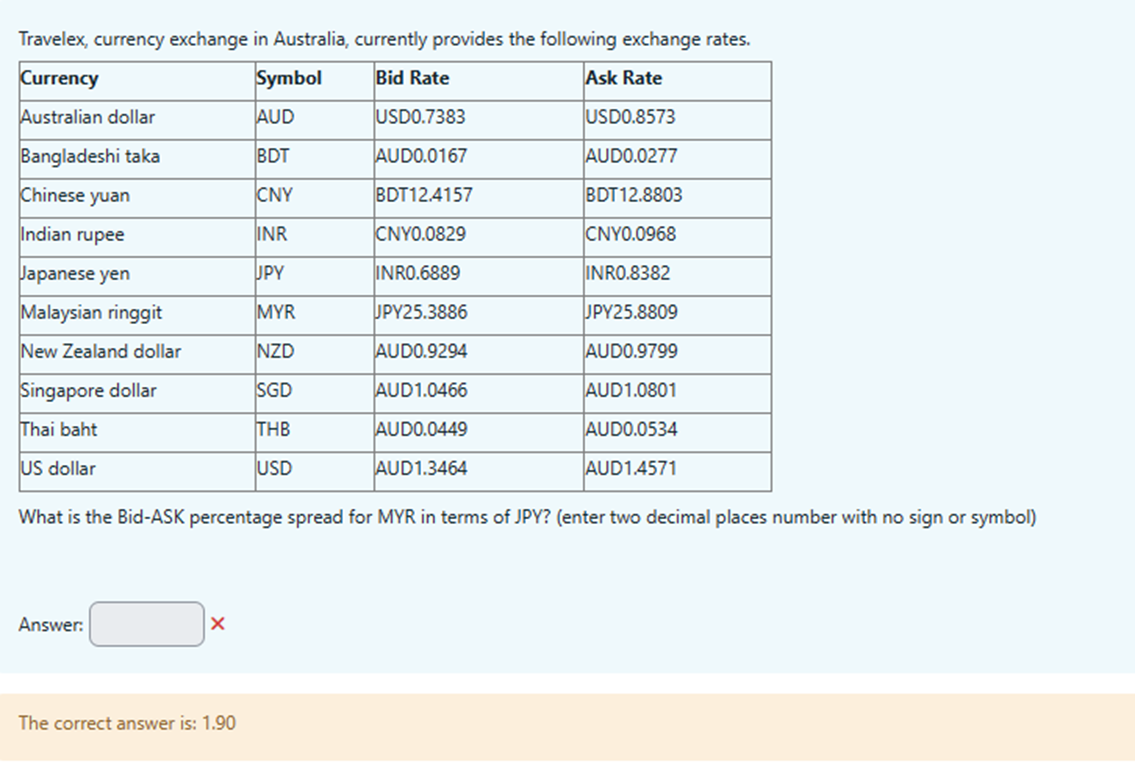Select the MYR symbol cell
This screenshot has width=1135, height=778.
(x=279, y=312)
